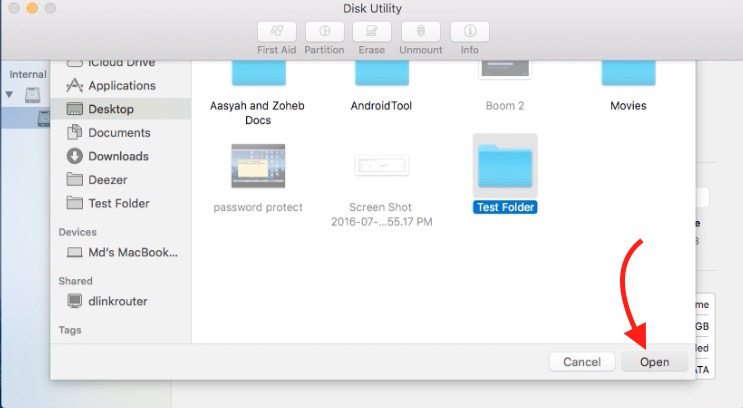
Task: Click the Open button
Action: (655, 361)
